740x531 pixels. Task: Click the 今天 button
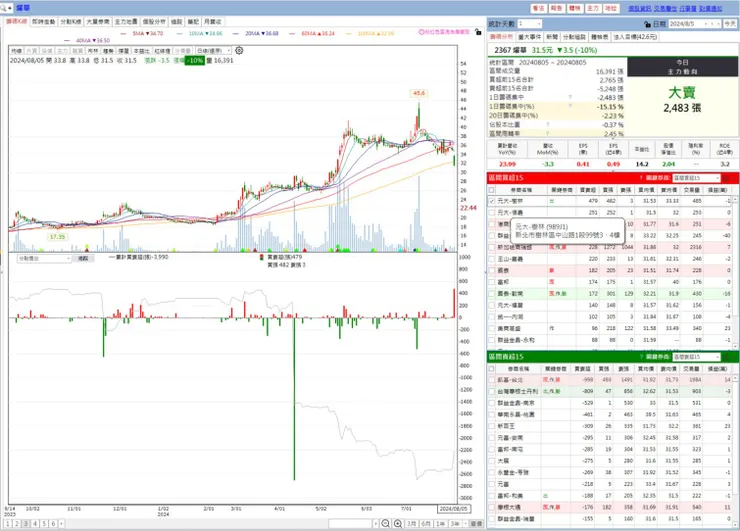tap(730, 24)
